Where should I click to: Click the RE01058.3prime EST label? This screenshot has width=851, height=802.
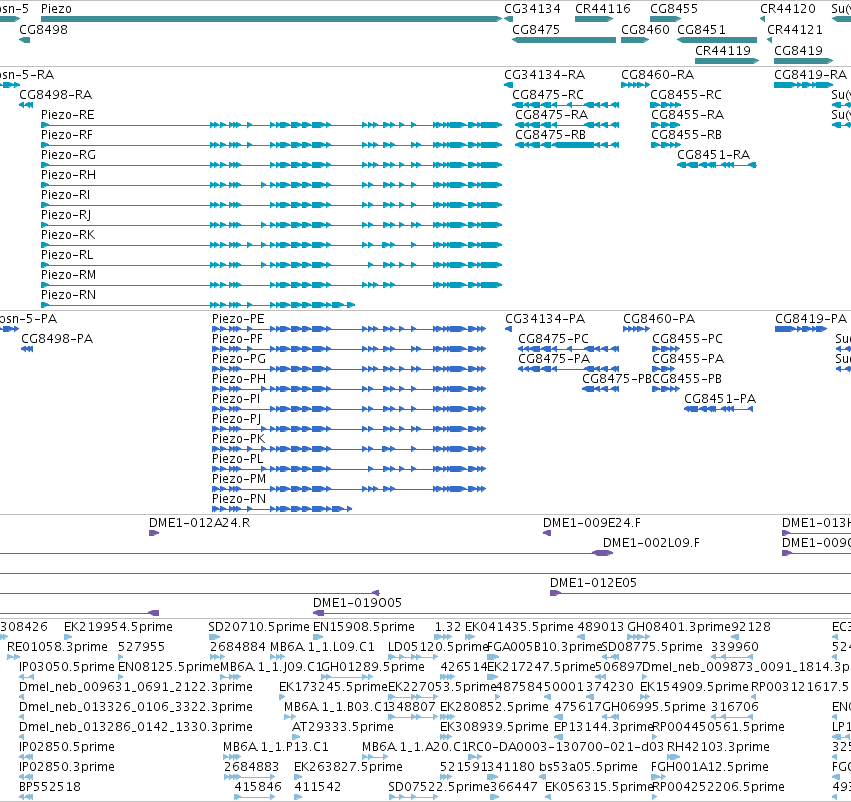coord(58,647)
